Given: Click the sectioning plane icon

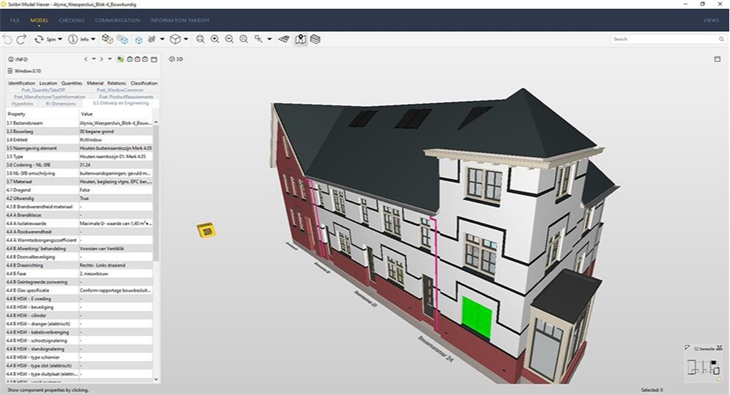Looking at the screenshot, I should pos(284,39).
